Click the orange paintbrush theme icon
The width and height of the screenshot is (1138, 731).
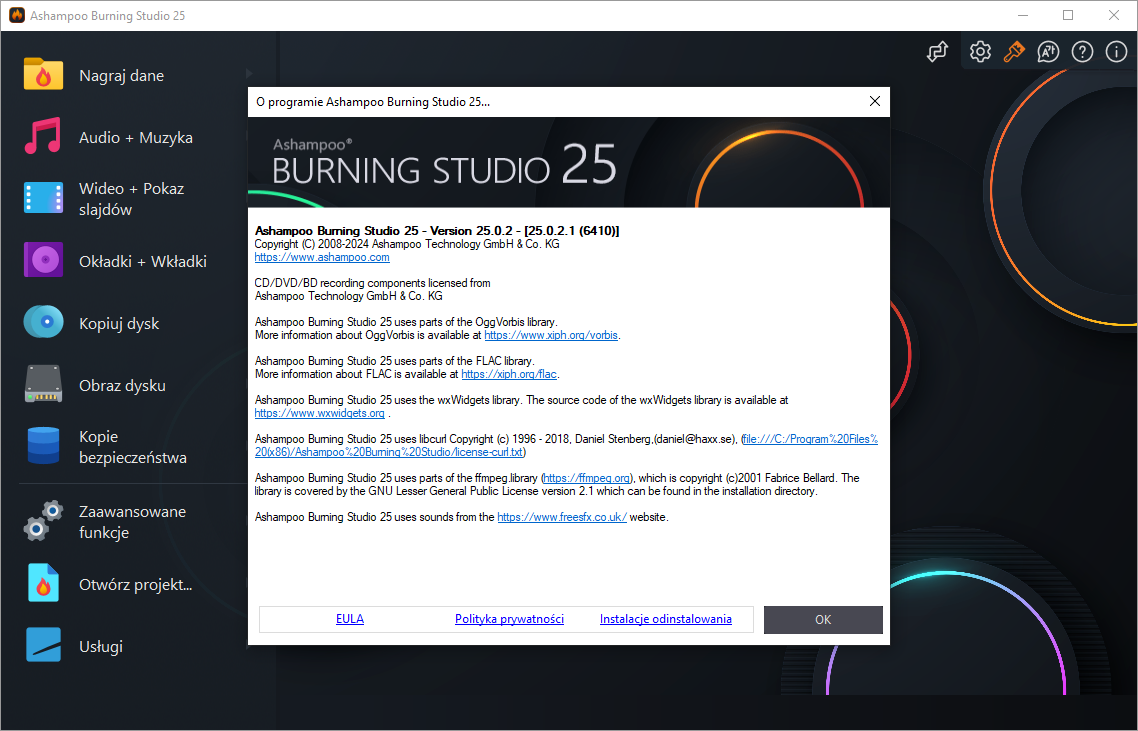click(1014, 52)
